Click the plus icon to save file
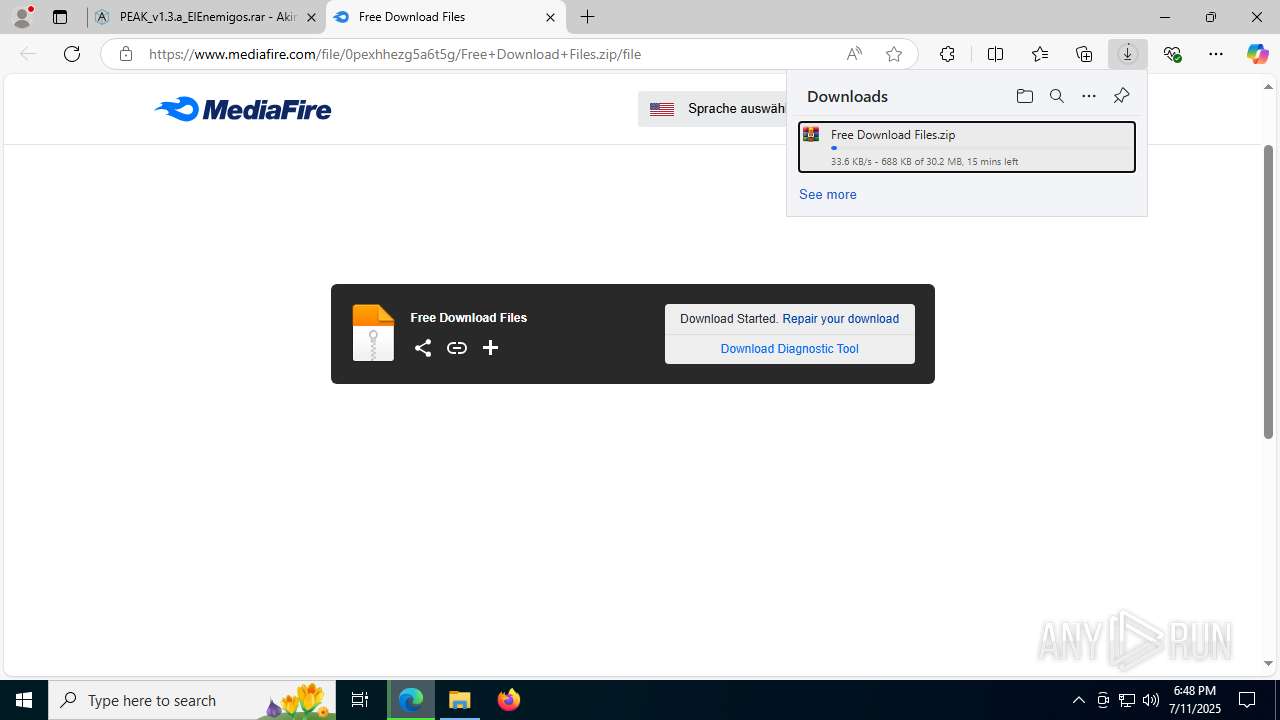Image resolution: width=1280 pixels, height=720 pixels. [x=490, y=348]
